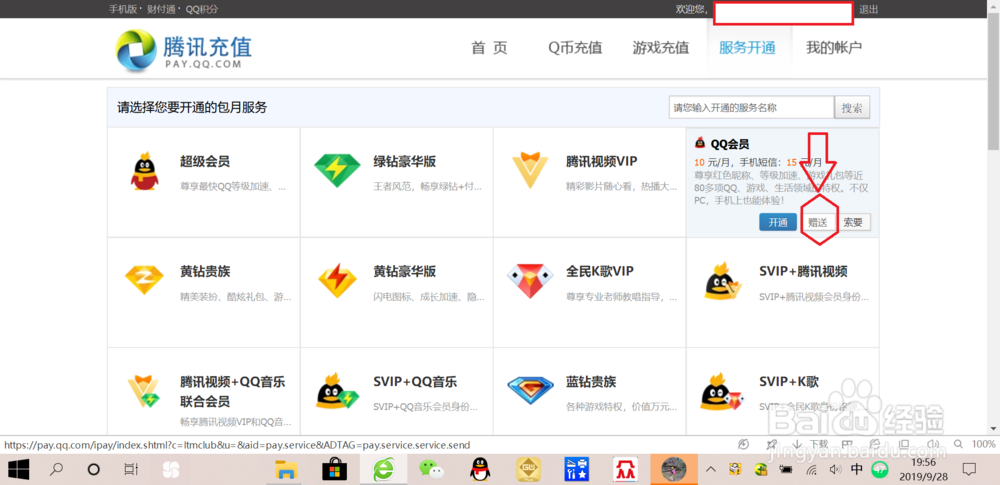The image size is (1000, 485).
Task: Focus the service name search field
Action: (751, 108)
